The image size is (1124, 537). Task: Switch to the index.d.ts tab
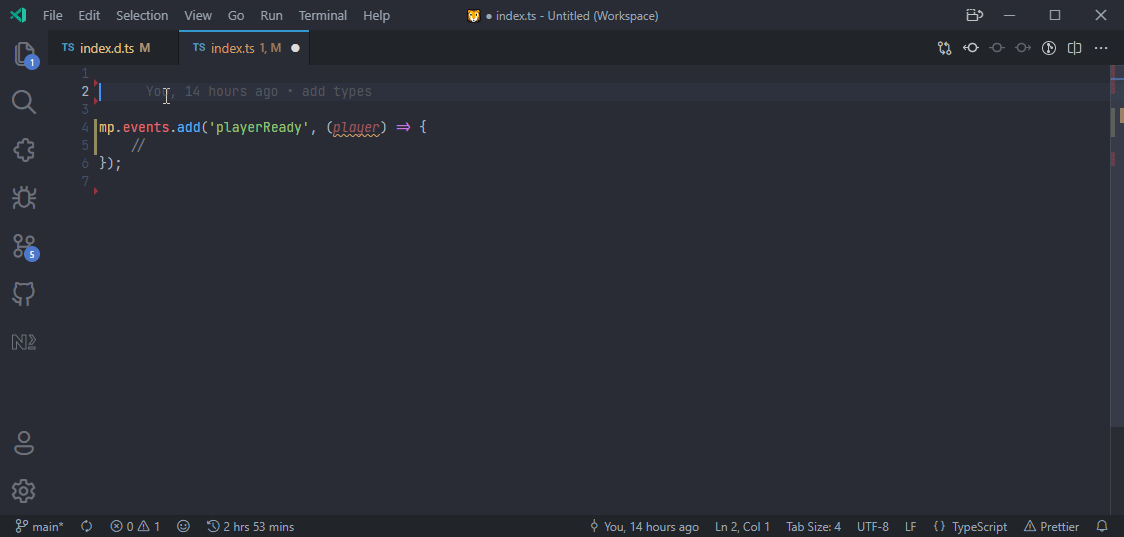(x=113, y=48)
